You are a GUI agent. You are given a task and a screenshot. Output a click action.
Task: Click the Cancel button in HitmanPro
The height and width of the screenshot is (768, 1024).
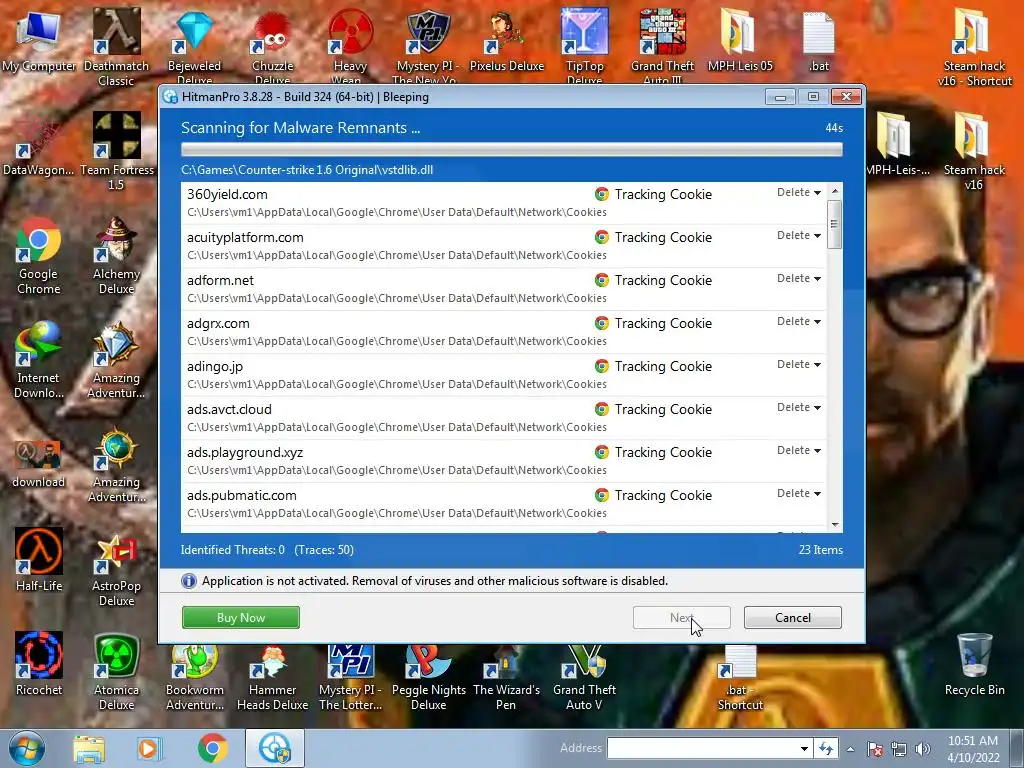[x=792, y=618]
